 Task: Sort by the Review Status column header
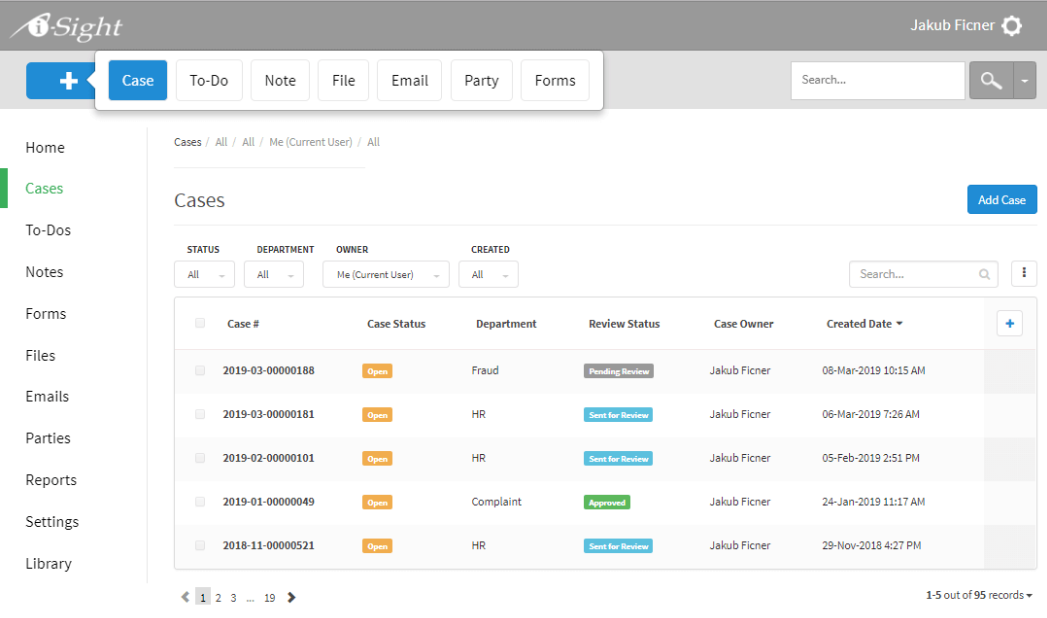(624, 324)
